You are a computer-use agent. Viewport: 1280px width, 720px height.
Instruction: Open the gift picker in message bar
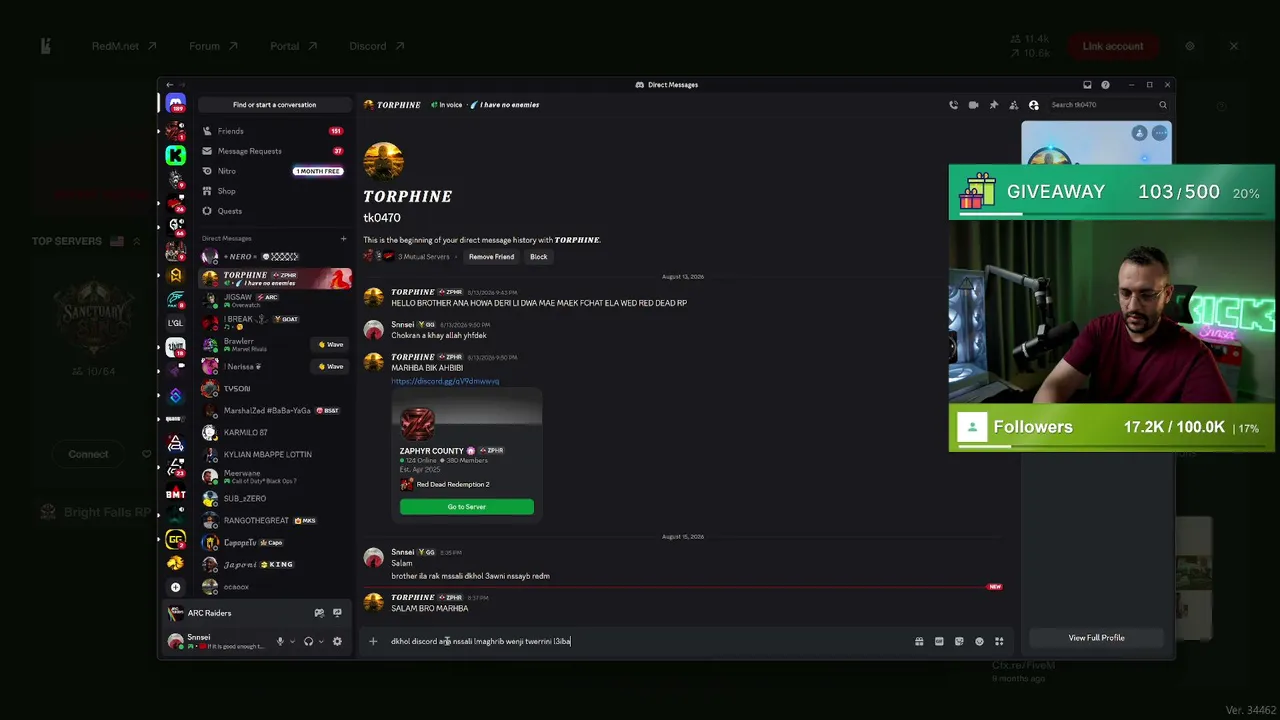[919, 641]
